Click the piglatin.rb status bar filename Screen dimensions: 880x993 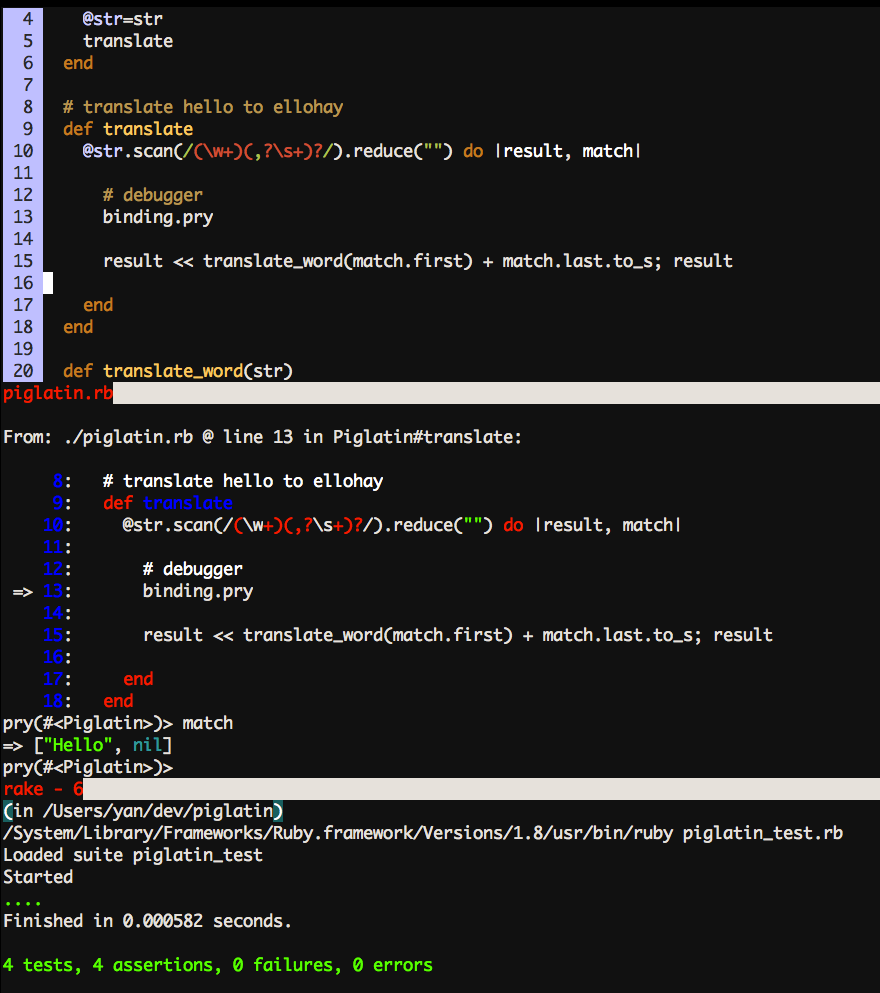coord(57,393)
